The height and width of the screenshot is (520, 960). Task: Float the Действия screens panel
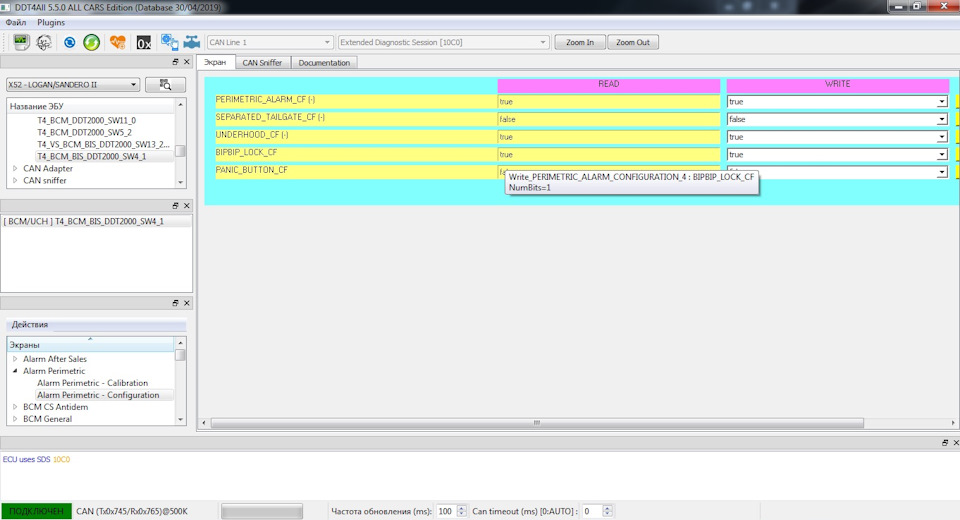[x=176, y=303]
